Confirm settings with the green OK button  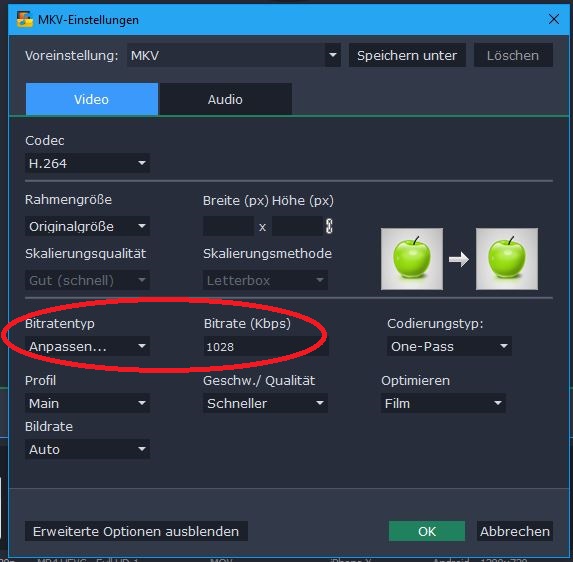(x=427, y=531)
